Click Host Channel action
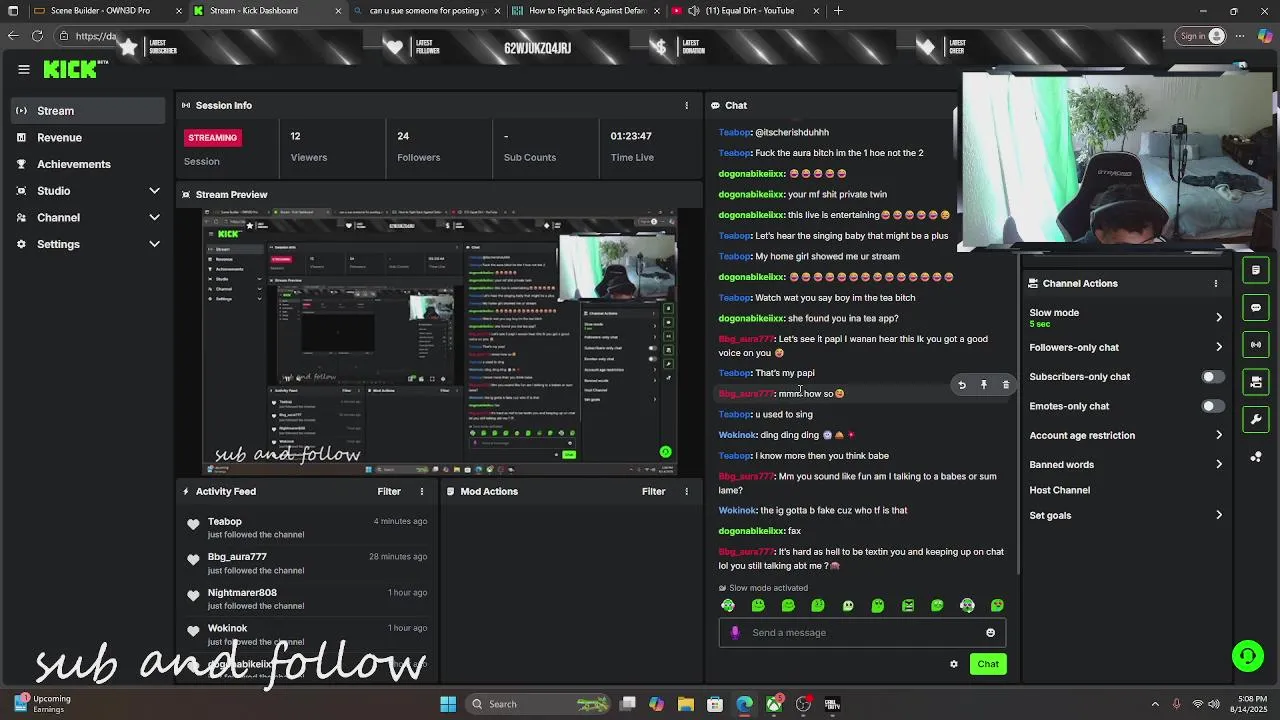Image resolution: width=1280 pixels, height=720 pixels. [x=1059, y=490]
